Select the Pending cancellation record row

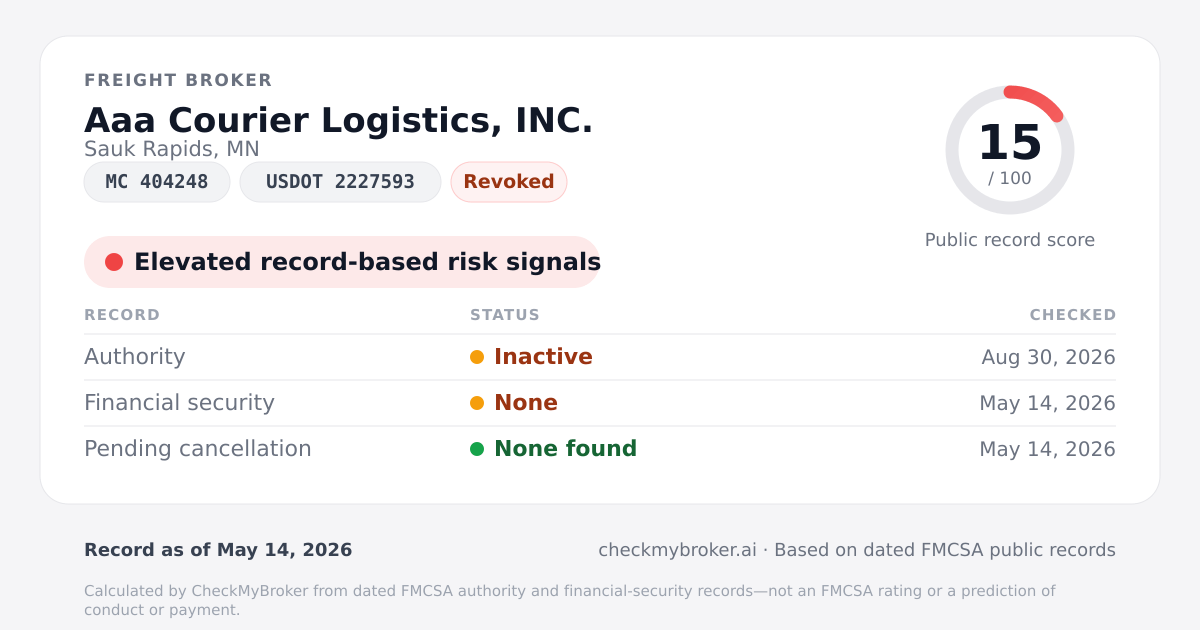pyautogui.click(x=600, y=449)
